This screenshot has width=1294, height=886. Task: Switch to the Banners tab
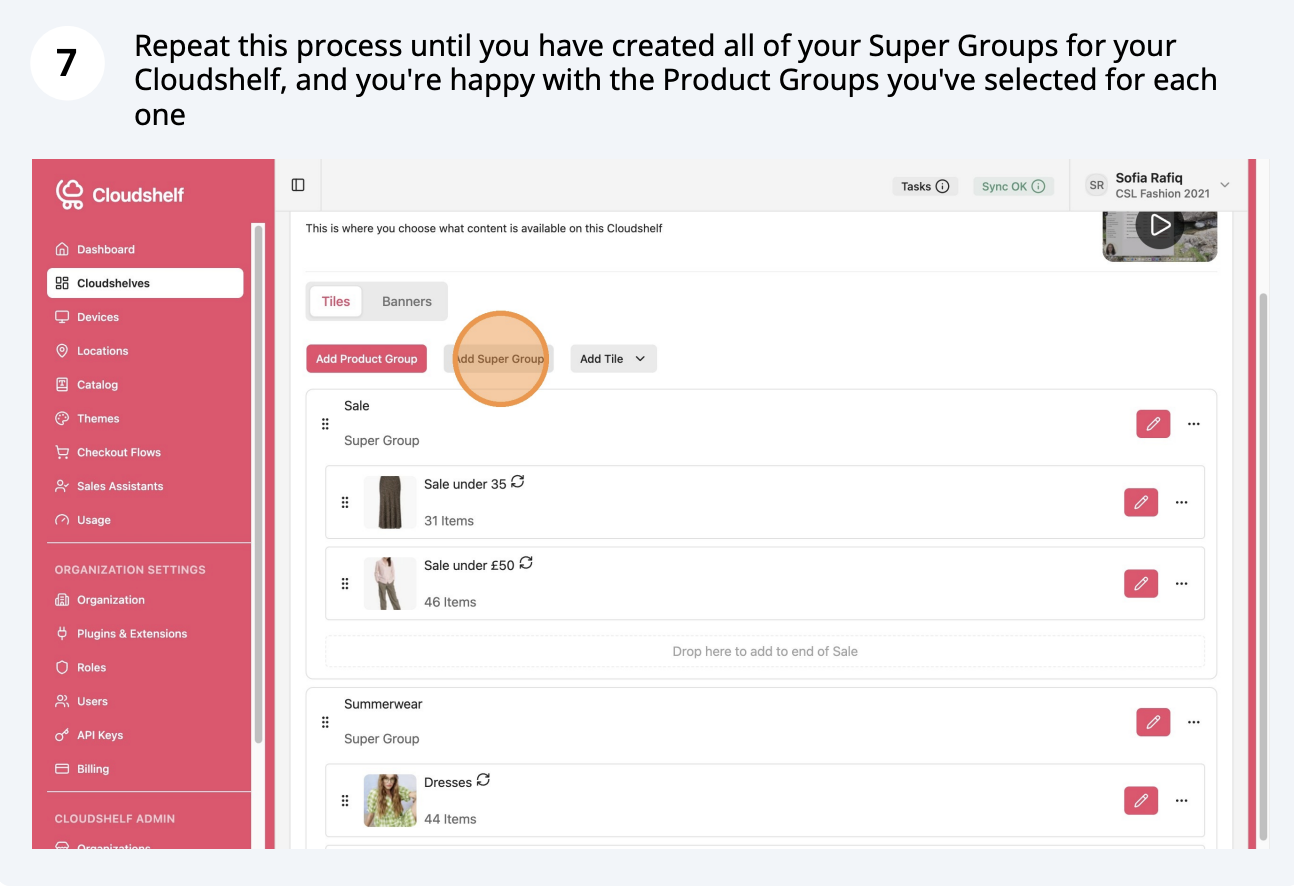coord(407,301)
